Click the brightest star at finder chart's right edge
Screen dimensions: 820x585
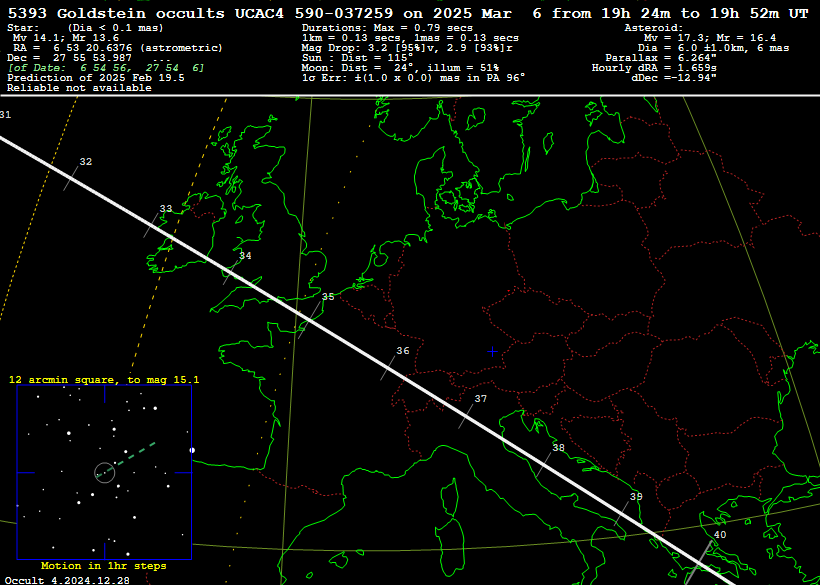coord(192,450)
